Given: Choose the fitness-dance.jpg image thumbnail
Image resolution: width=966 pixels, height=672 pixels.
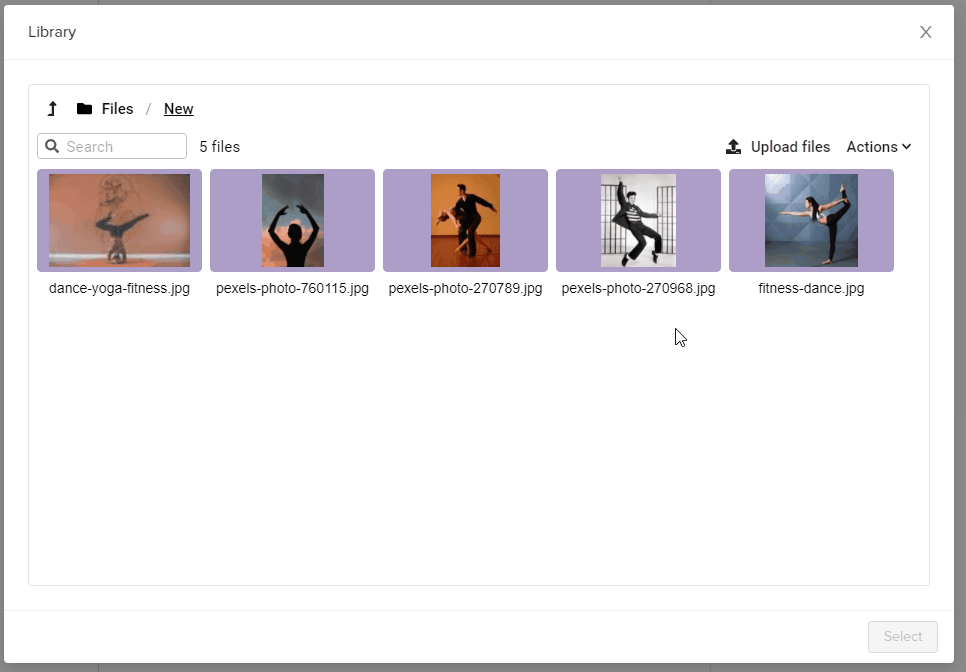Looking at the screenshot, I should [811, 220].
